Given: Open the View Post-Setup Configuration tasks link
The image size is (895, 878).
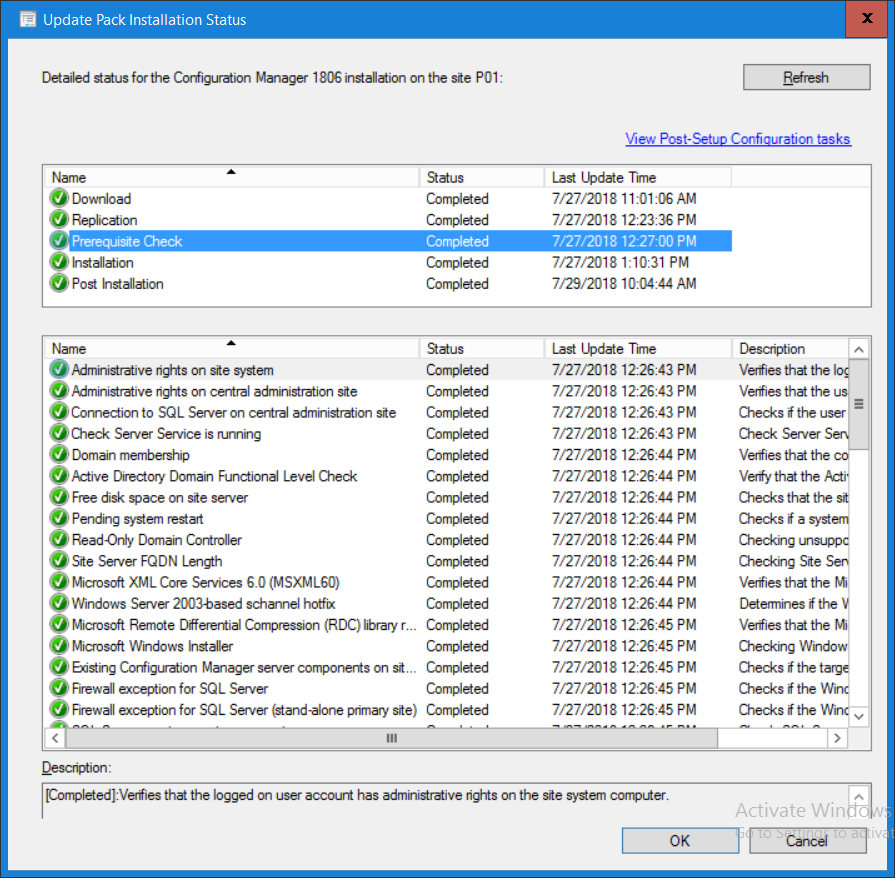Looking at the screenshot, I should [x=738, y=139].
